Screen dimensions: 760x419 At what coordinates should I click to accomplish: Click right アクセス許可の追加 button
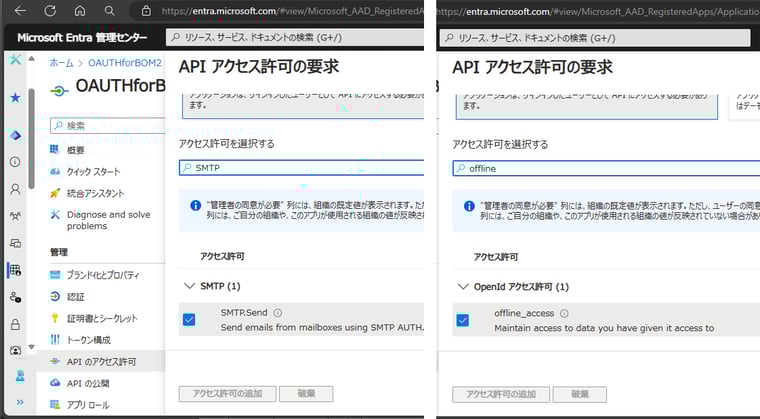pos(501,394)
